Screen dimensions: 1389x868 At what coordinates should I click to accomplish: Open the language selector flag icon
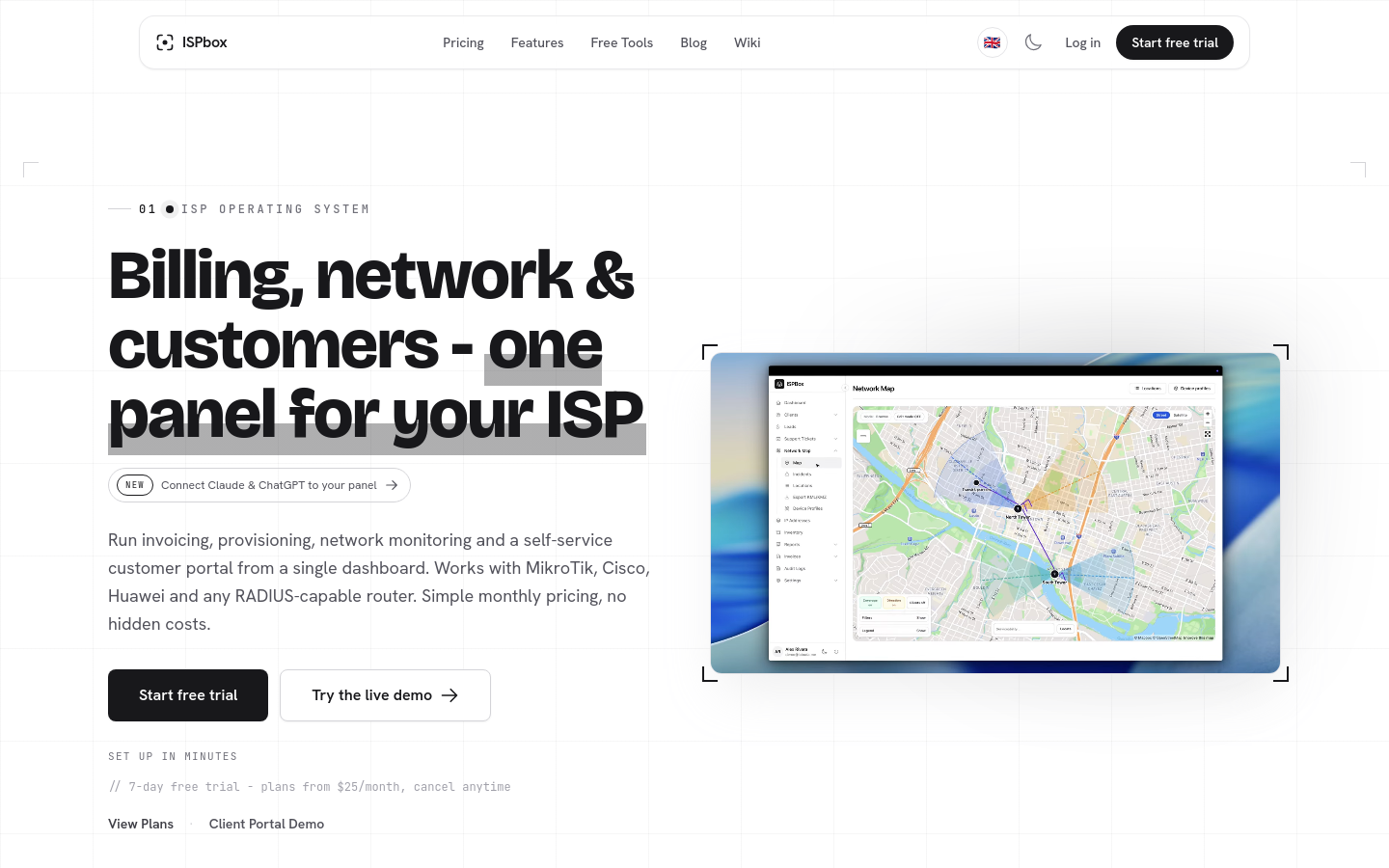pyautogui.click(x=992, y=42)
